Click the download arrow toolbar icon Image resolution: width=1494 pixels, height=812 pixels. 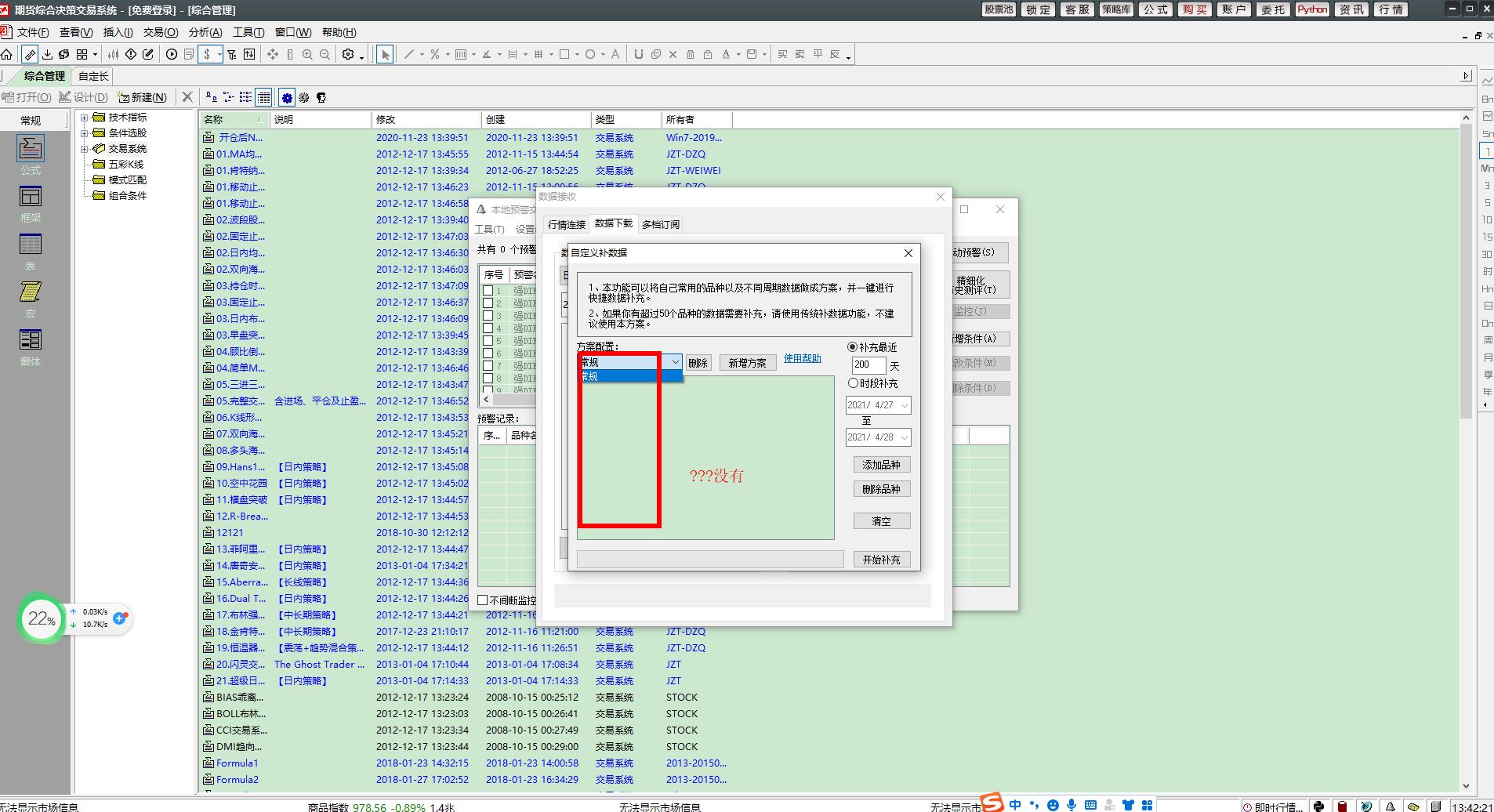point(47,54)
